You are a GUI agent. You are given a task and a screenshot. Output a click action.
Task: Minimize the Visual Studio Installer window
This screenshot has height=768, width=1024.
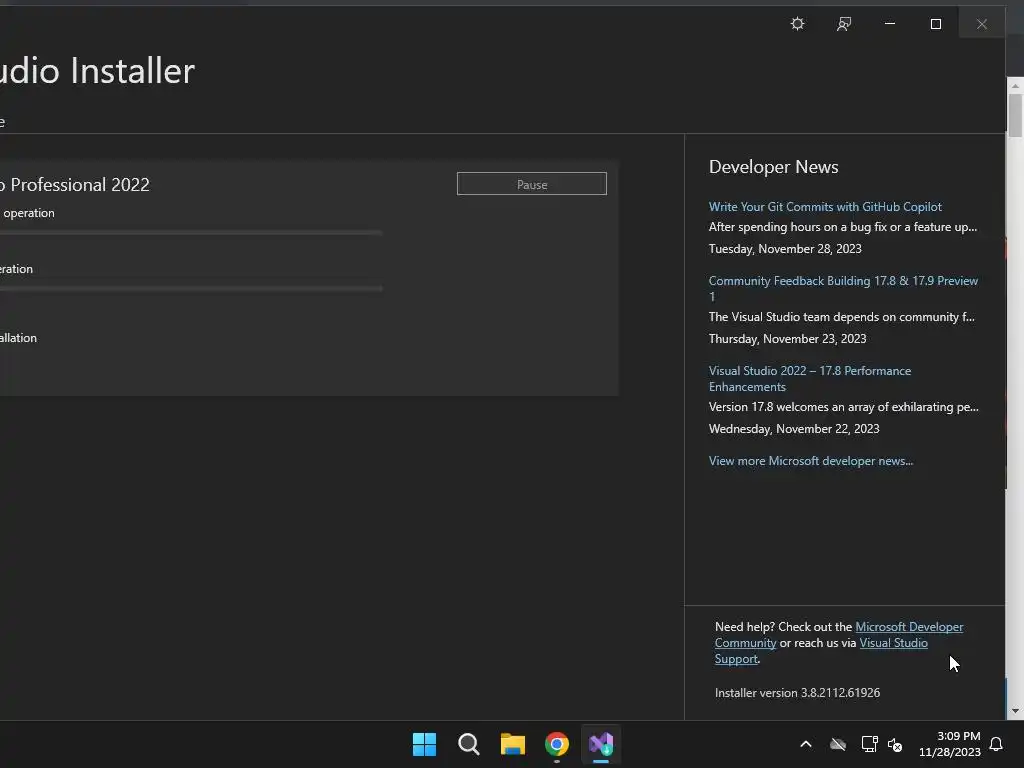(x=889, y=24)
